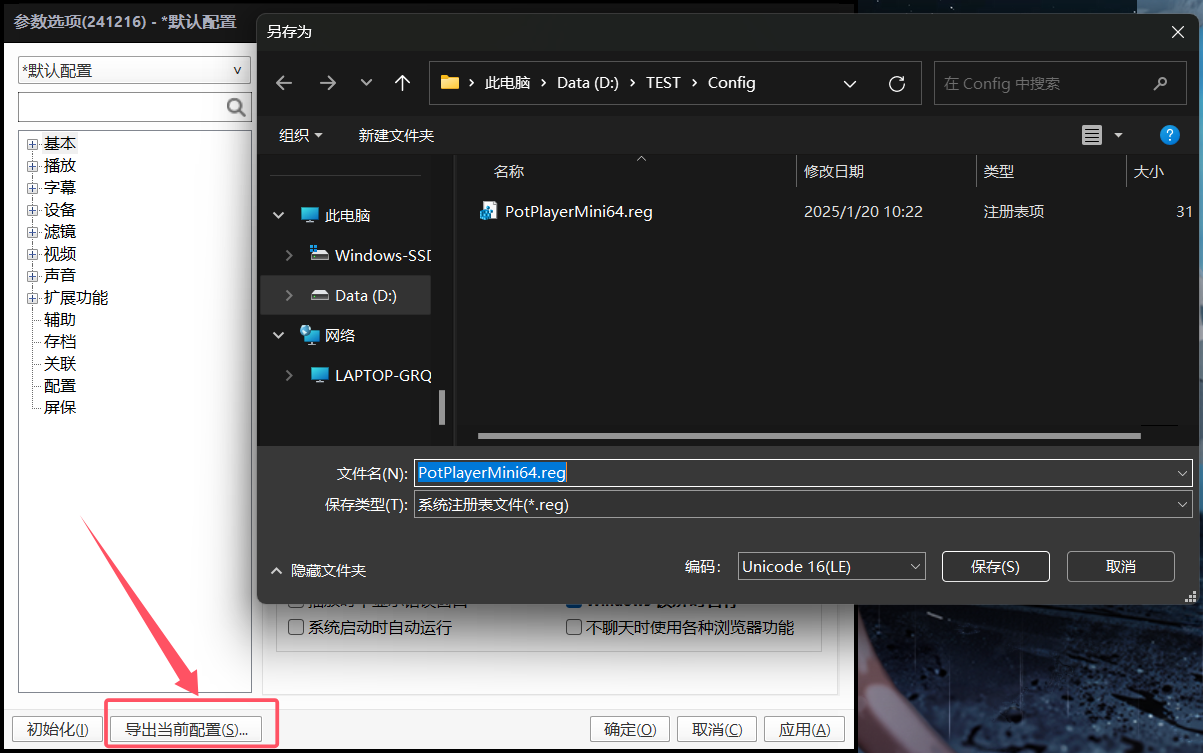Click navigation pane vertical scrollbar

442,406
